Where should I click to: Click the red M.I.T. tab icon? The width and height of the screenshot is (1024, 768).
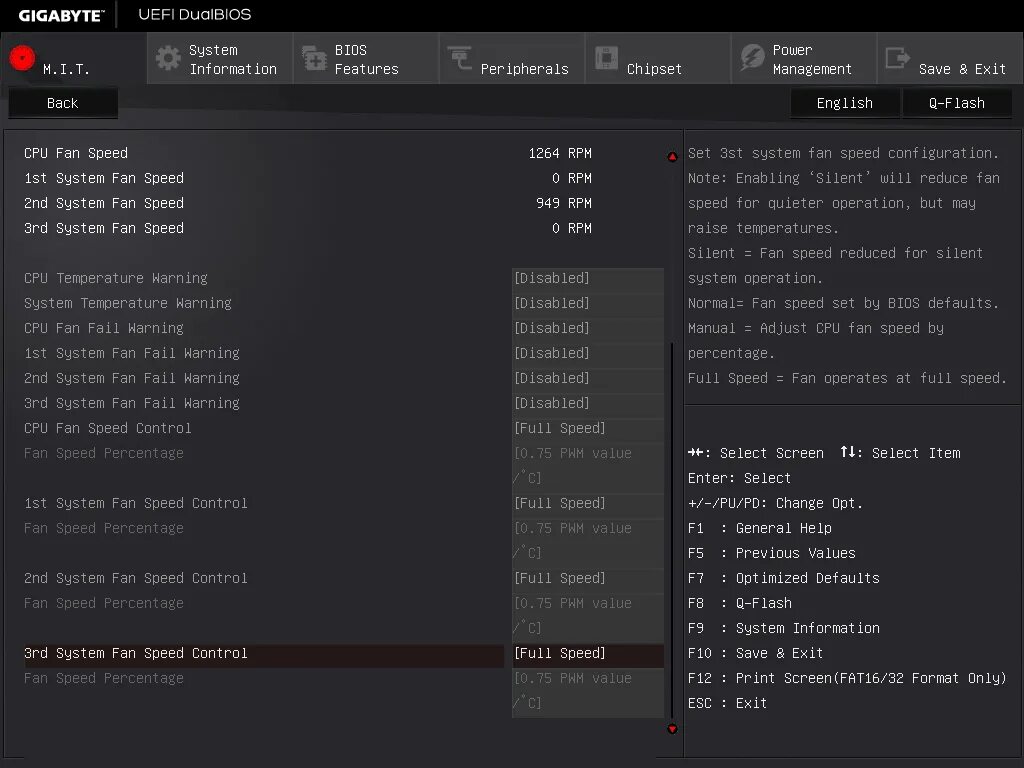point(22,58)
